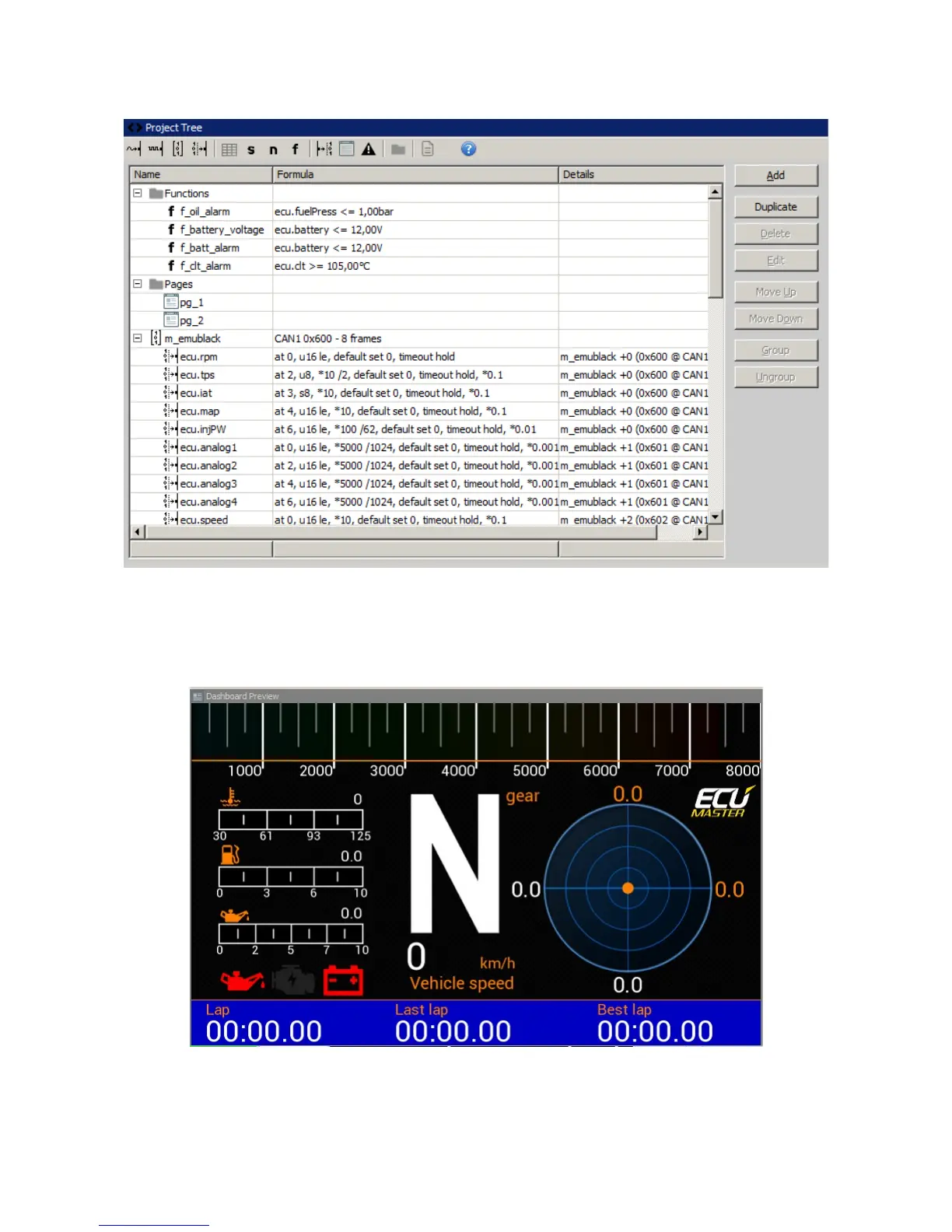Select the f_oil_alarm function row
The image size is (952, 1232).
coord(205,212)
